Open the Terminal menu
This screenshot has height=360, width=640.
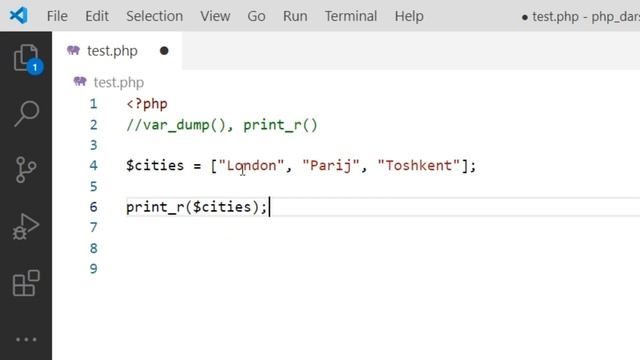click(351, 16)
